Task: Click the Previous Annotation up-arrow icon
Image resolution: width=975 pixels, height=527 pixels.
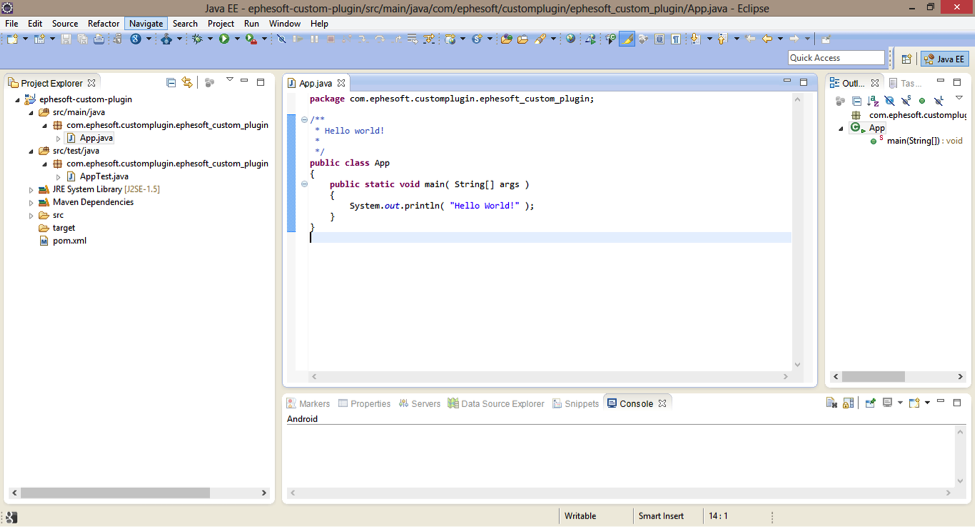Action: tap(722, 39)
